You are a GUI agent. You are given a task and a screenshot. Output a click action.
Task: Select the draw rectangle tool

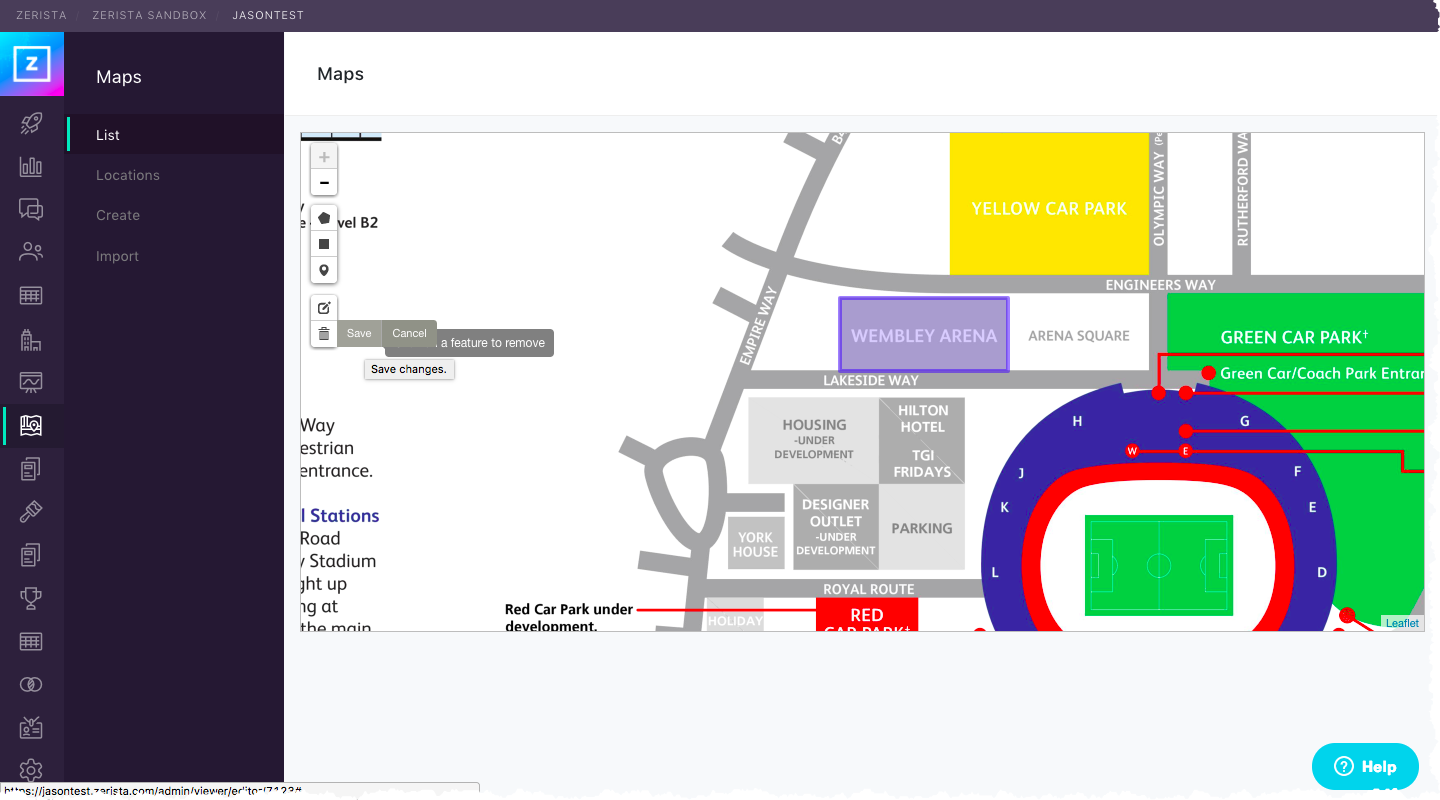tap(324, 244)
